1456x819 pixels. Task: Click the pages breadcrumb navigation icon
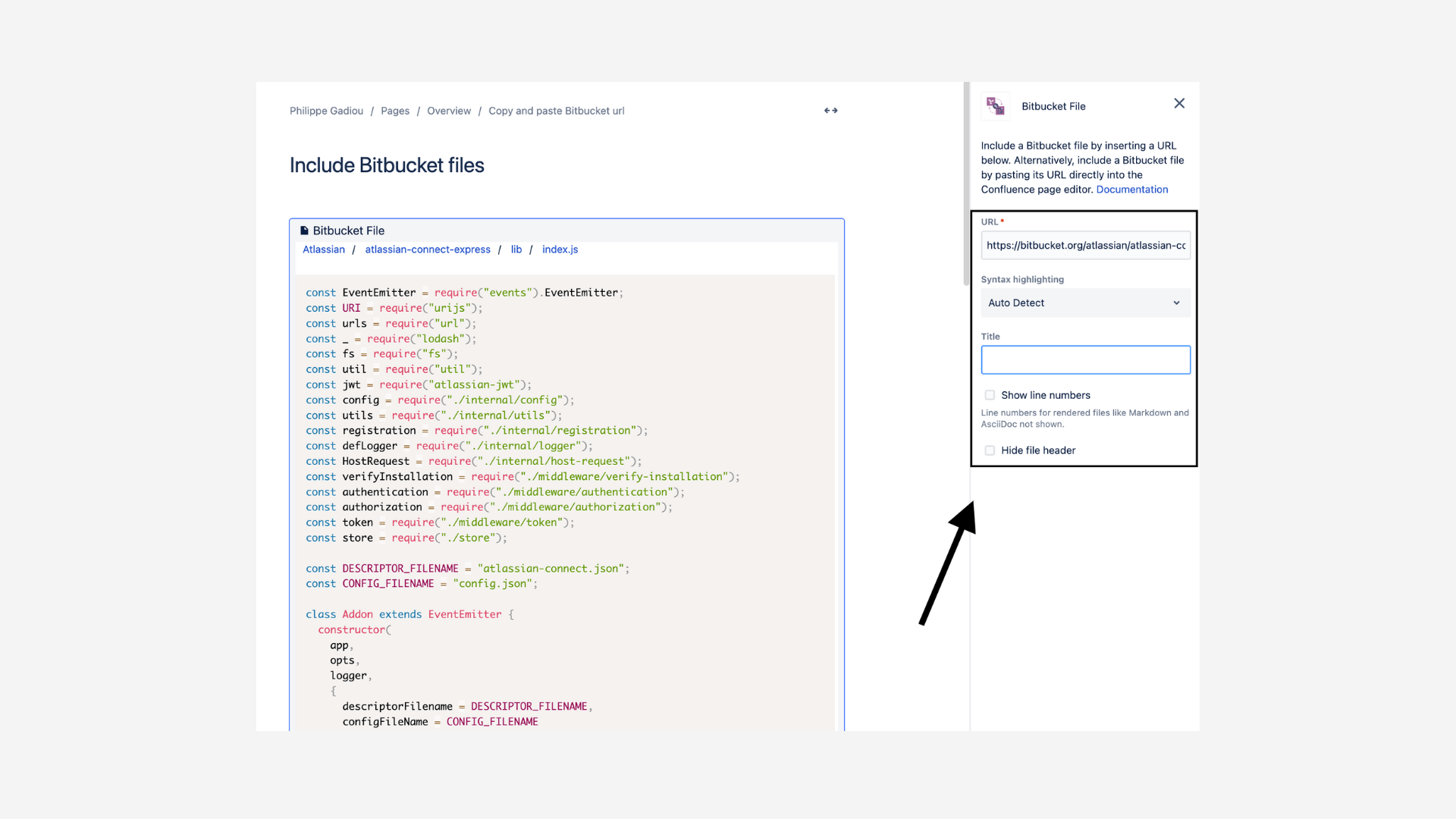pyautogui.click(x=394, y=111)
